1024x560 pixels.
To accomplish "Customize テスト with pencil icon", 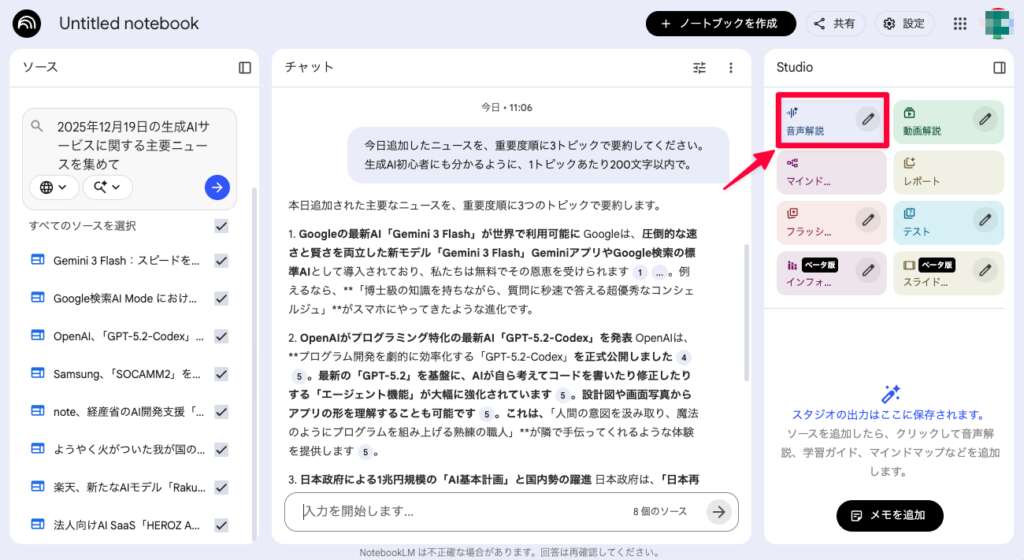I will (x=985, y=220).
